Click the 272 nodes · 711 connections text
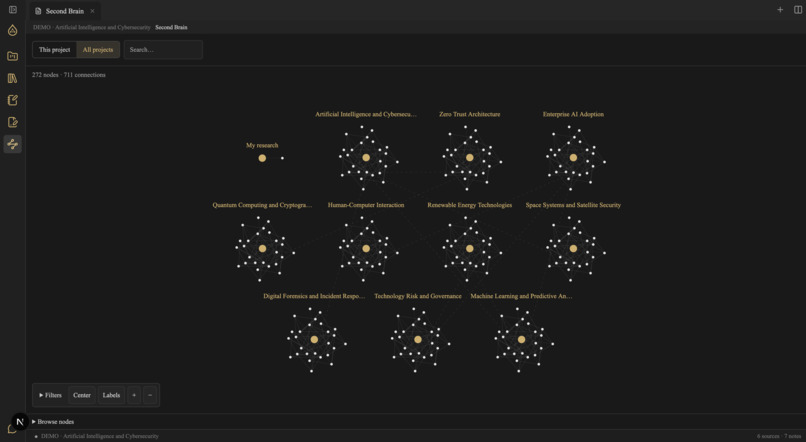The width and height of the screenshot is (806, 442). coord(69,75)
